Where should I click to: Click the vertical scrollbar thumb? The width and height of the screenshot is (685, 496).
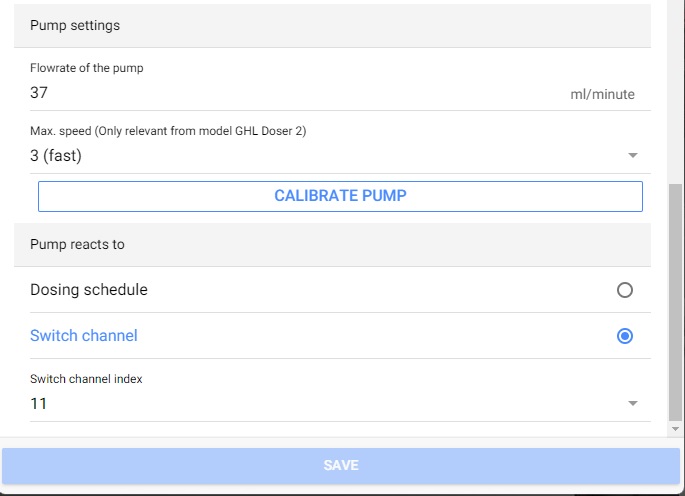pyautogui.click(x=675, y=302)
